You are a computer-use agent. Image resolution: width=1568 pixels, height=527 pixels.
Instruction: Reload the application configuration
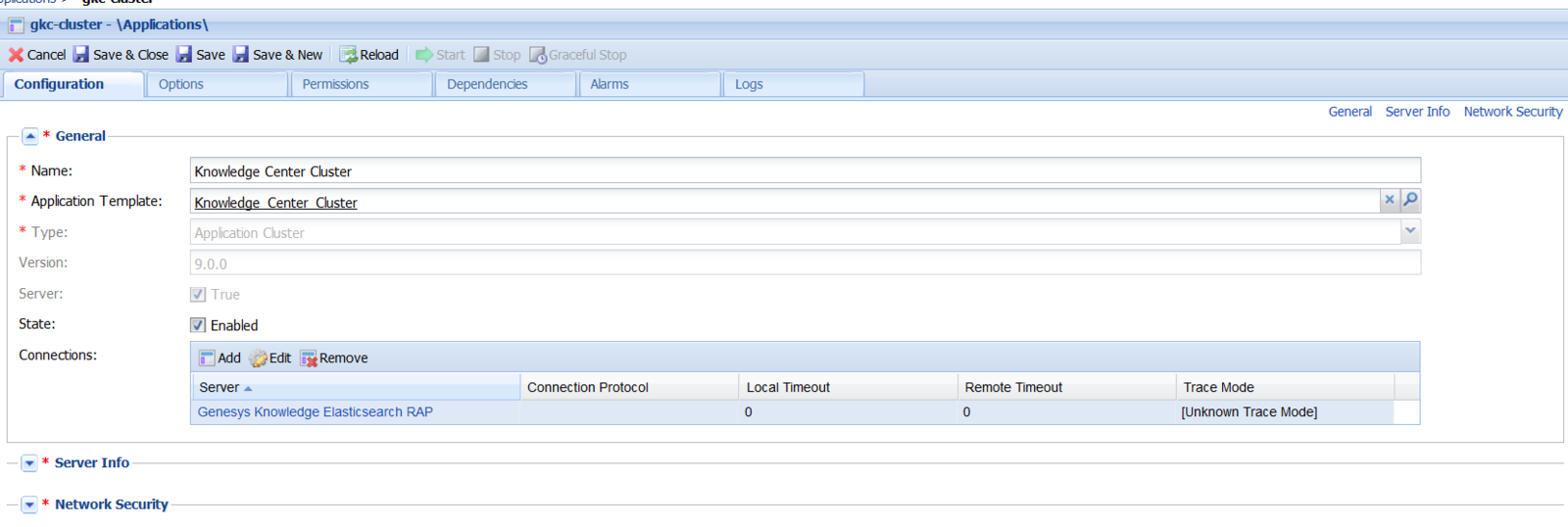coord(369,55)
